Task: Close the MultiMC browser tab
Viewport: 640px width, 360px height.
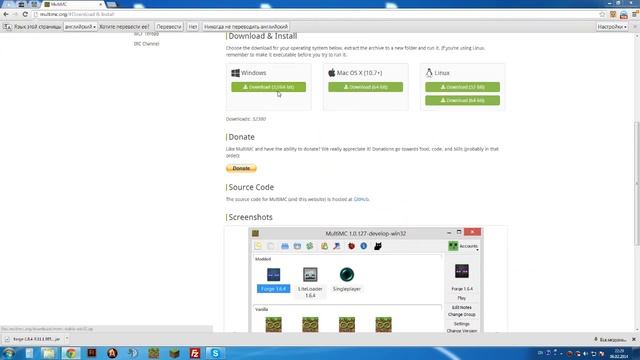Action: click(x=100, y=4)
